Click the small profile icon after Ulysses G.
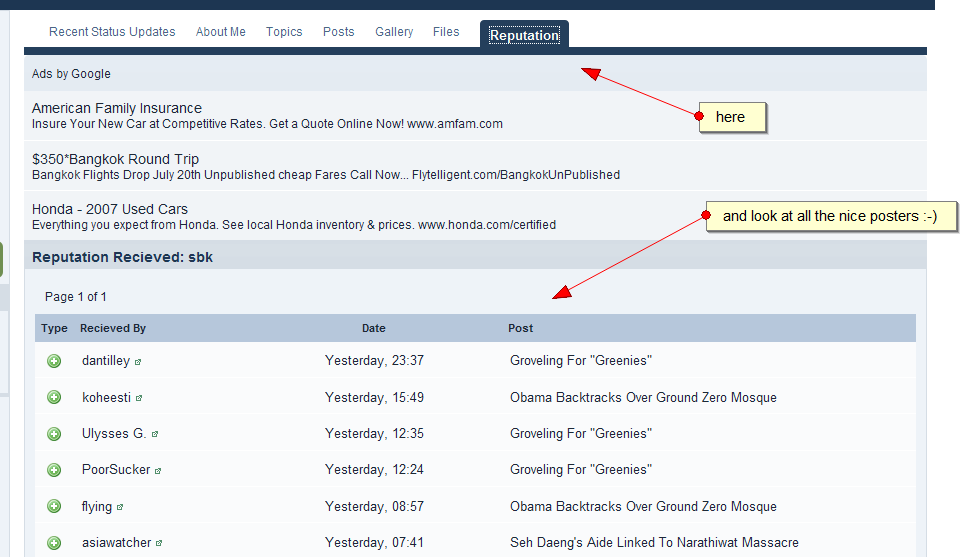The height and width of the screenshot is (557, 960). 155,435
